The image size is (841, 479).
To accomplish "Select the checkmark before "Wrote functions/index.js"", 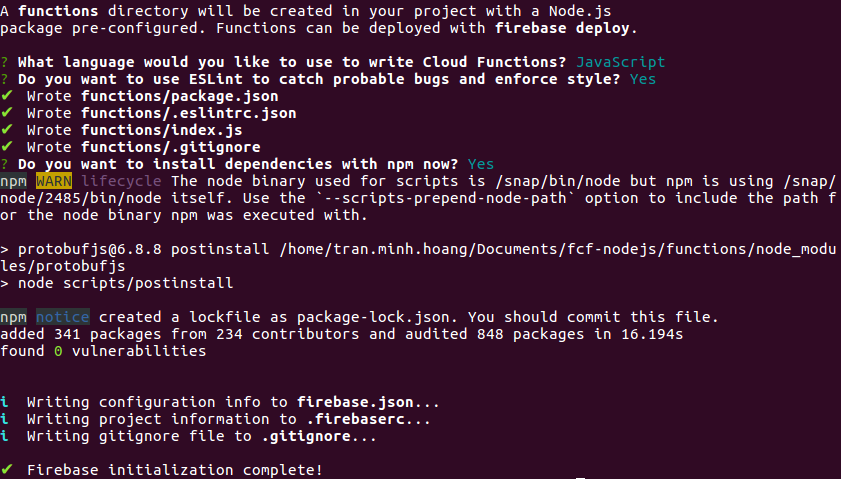I will pos(6,130).
